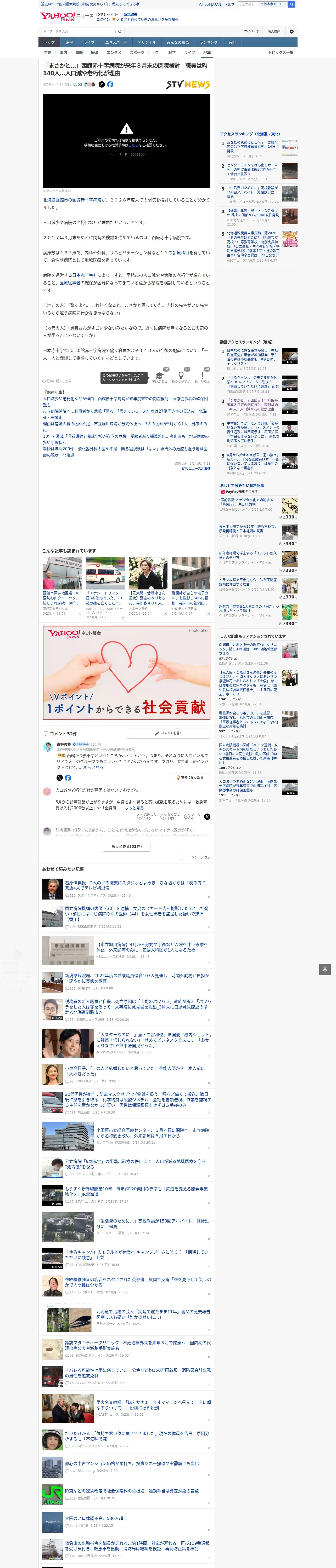Image resolution: width=336 pixels, height=1568 pixels.
Task: Open JR東などの運賃改定 article
Action: (132, 1491)
